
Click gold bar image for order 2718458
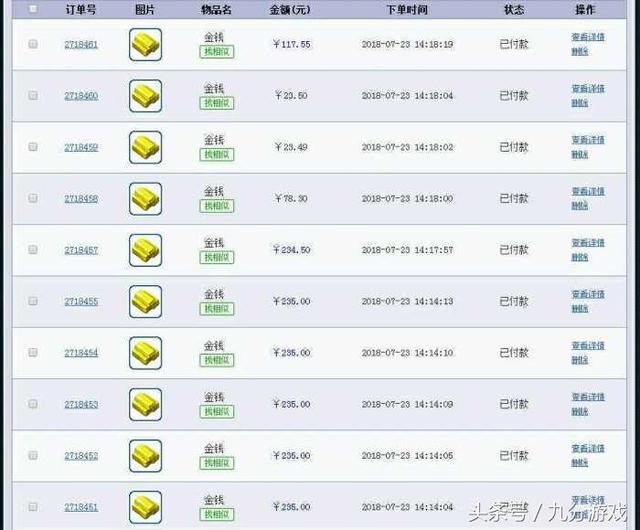click(145, 199)
